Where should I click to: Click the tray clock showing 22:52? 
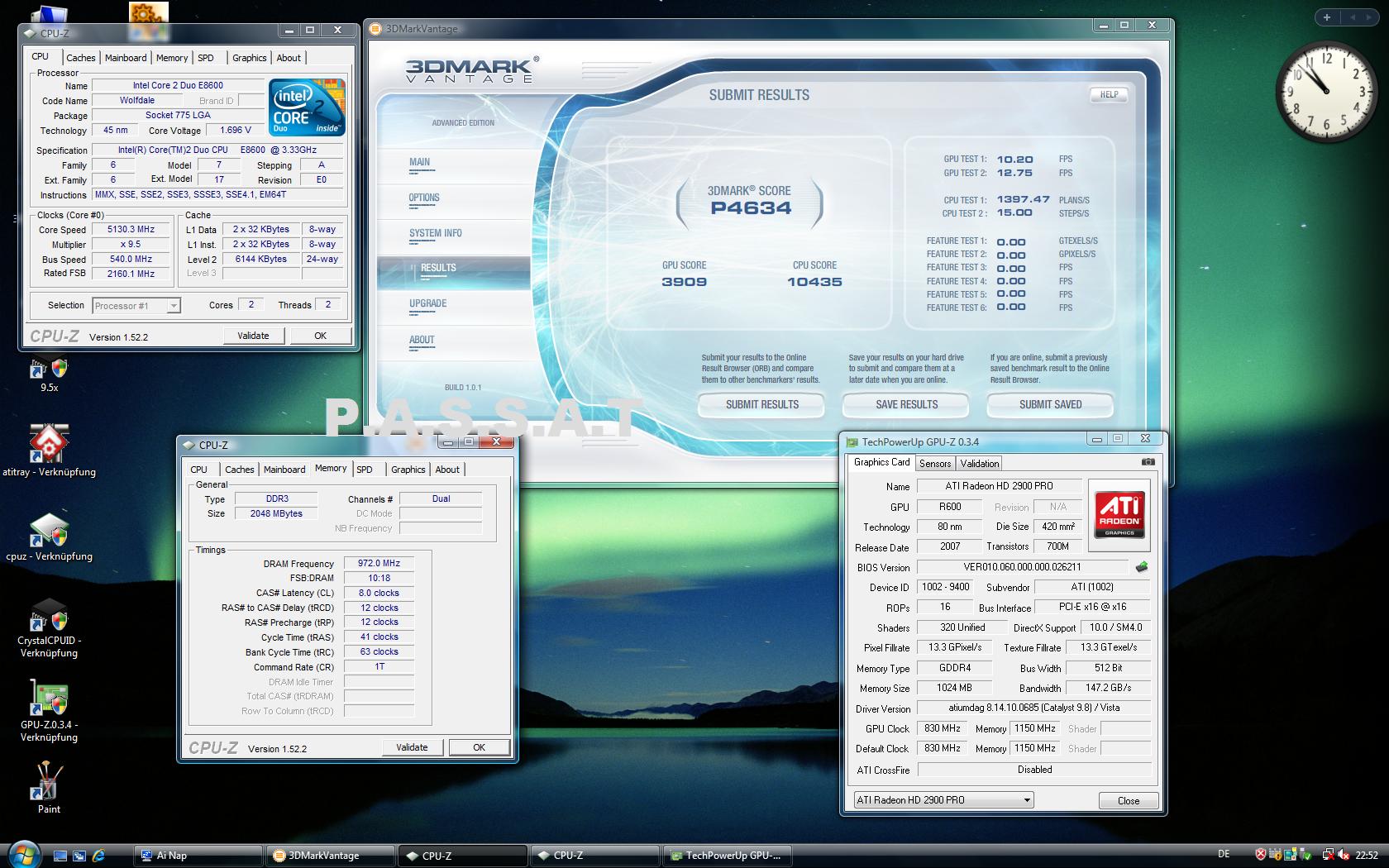[1367, 855]
